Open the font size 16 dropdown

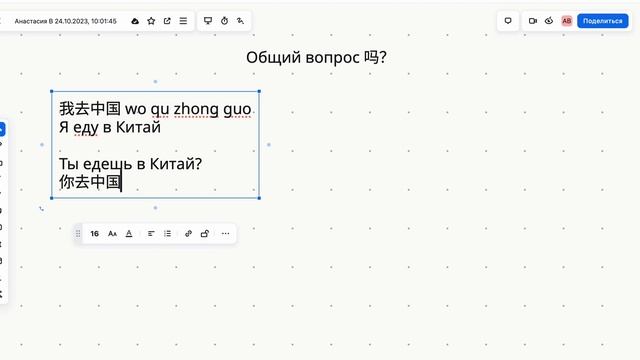tap(95, 233)
